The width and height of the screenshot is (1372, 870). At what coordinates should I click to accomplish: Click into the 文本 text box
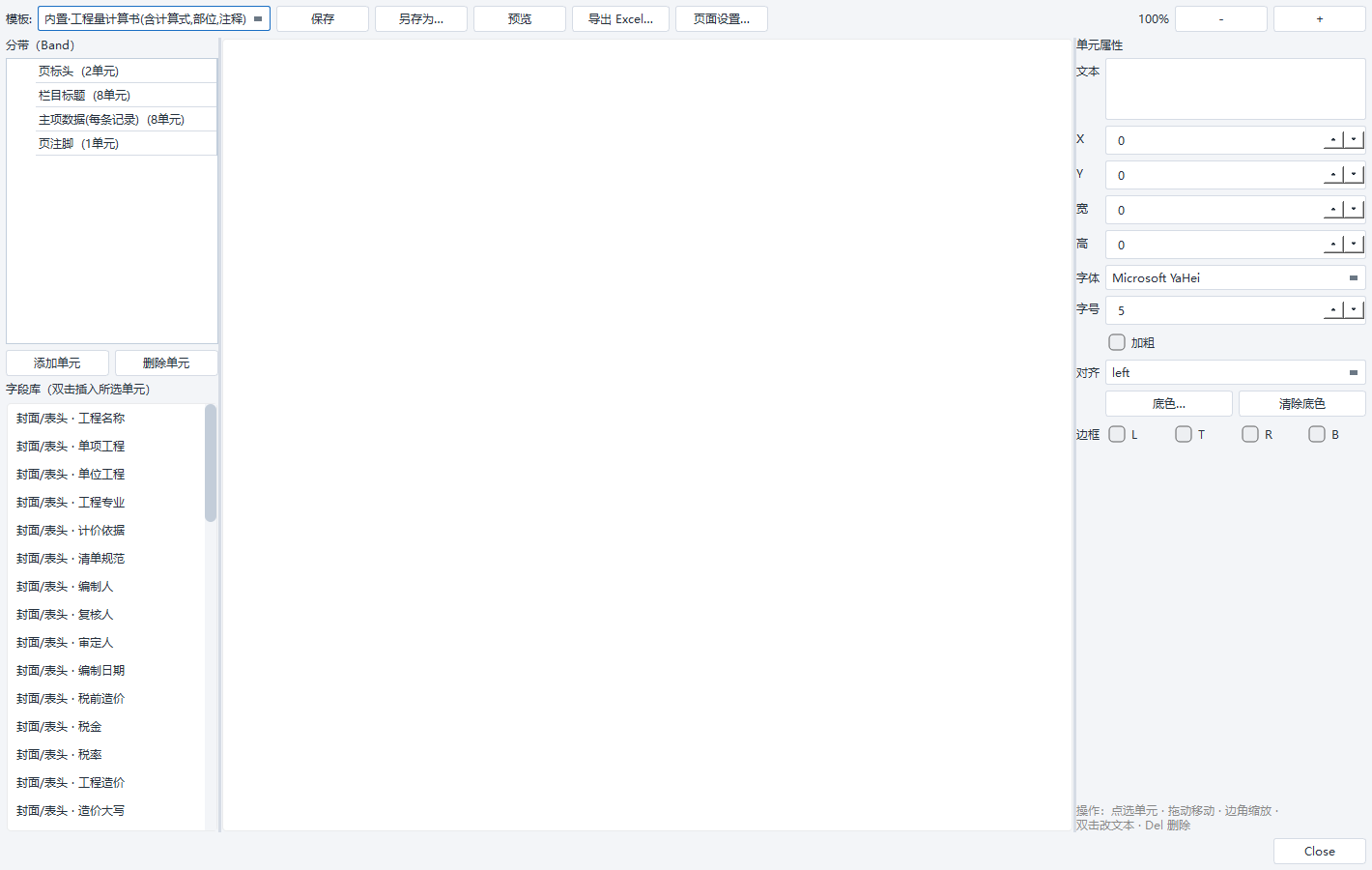(x=1236, y=89)
